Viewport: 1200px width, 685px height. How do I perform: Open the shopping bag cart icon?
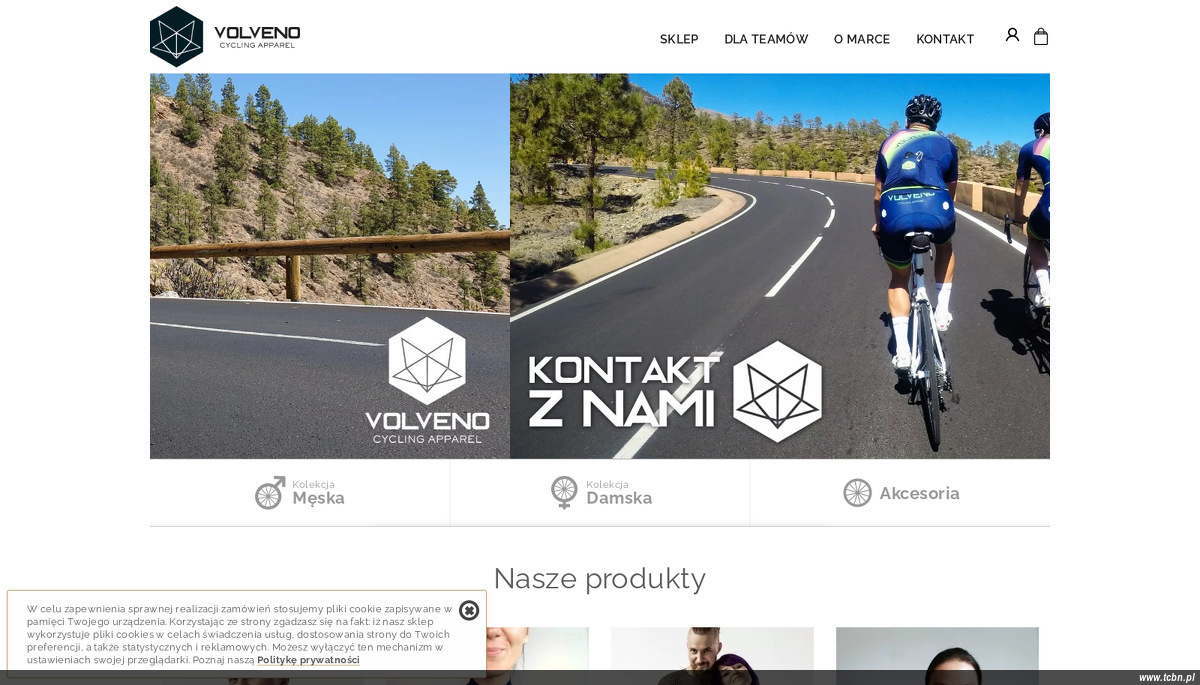pos(1041,36)
